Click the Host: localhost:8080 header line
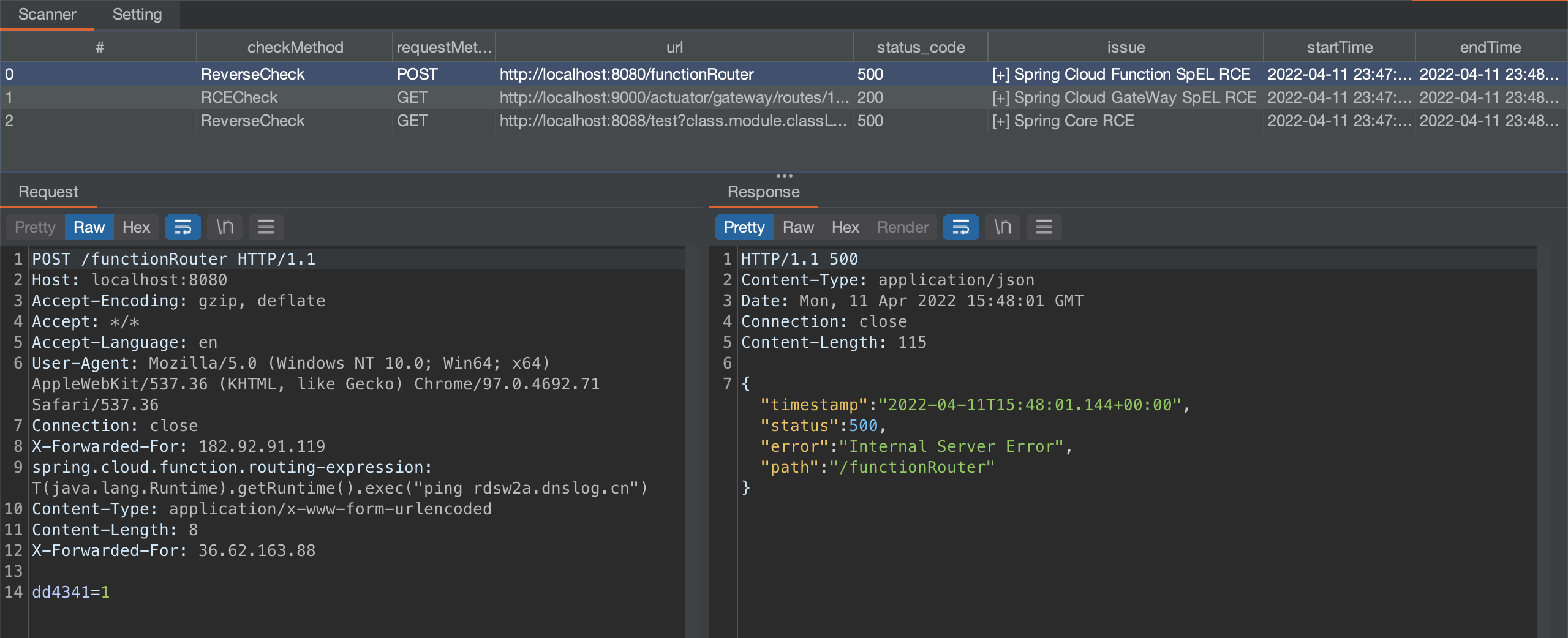 pyautogui.click(x=130, y=280)
